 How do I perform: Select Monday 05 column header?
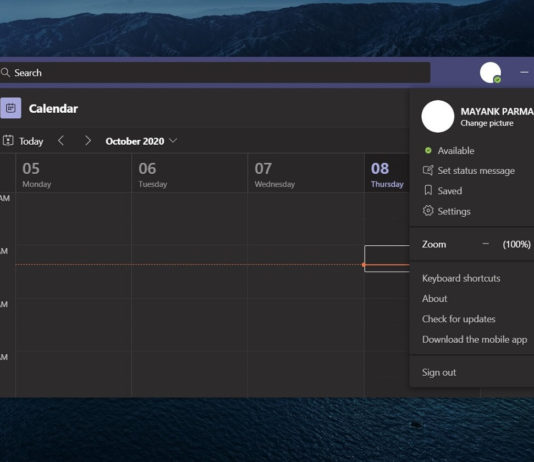pyautogui.click(x=73, y=174)
